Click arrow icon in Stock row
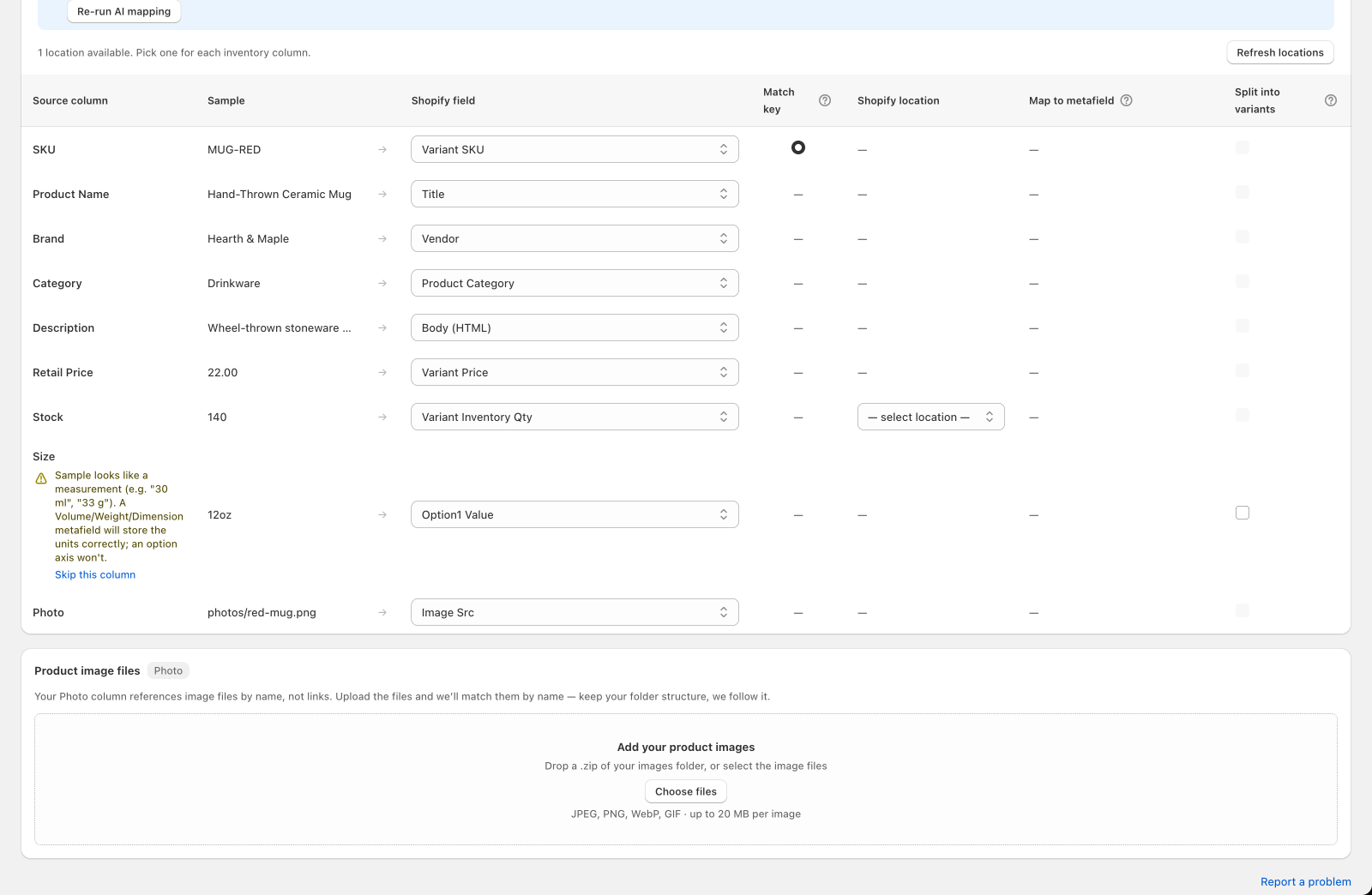The width and height of the screenshot is (1372, 895). click(x=382, y=417)
